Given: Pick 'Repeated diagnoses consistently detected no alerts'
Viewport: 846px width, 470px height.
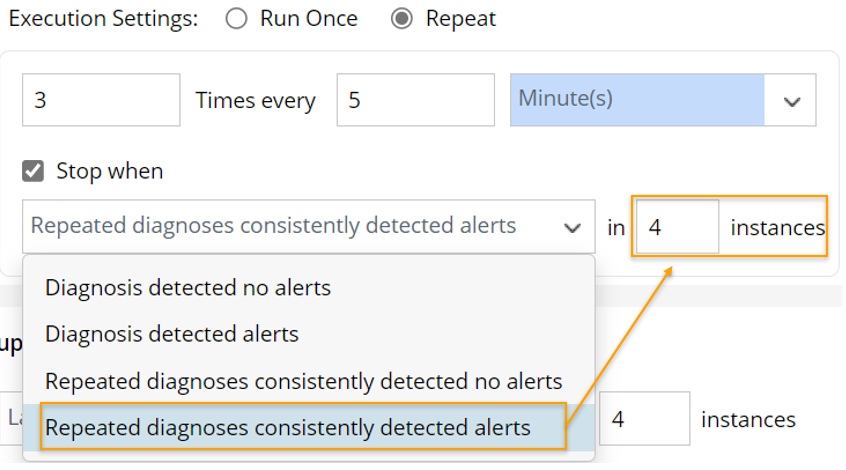Looking at the screenshot, I should pyautogui.click(x=304, y=381).
